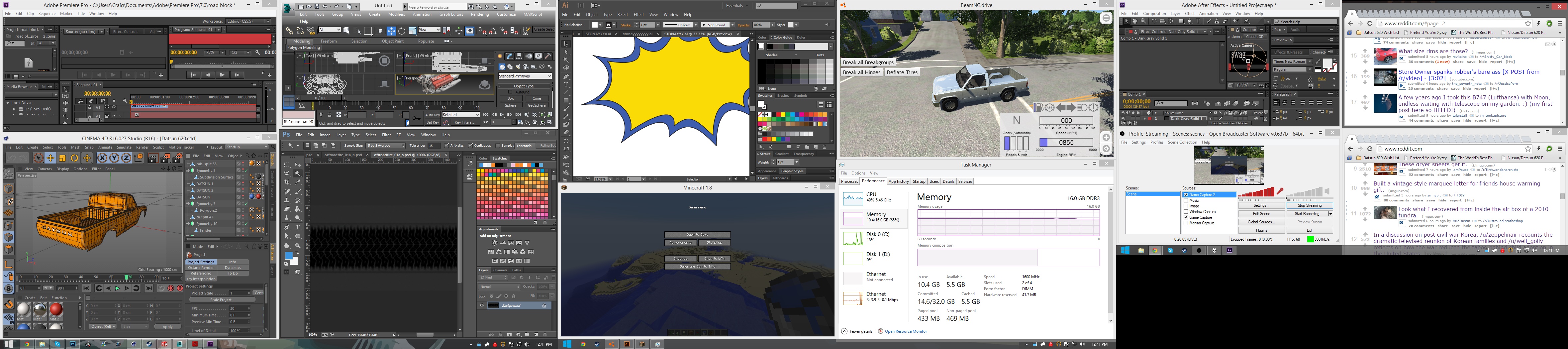This screenshot has height=349, width=1568.
Task: Click the wrench settings icon in Premiere Program monitor
Action: click(x=258, y=53)
